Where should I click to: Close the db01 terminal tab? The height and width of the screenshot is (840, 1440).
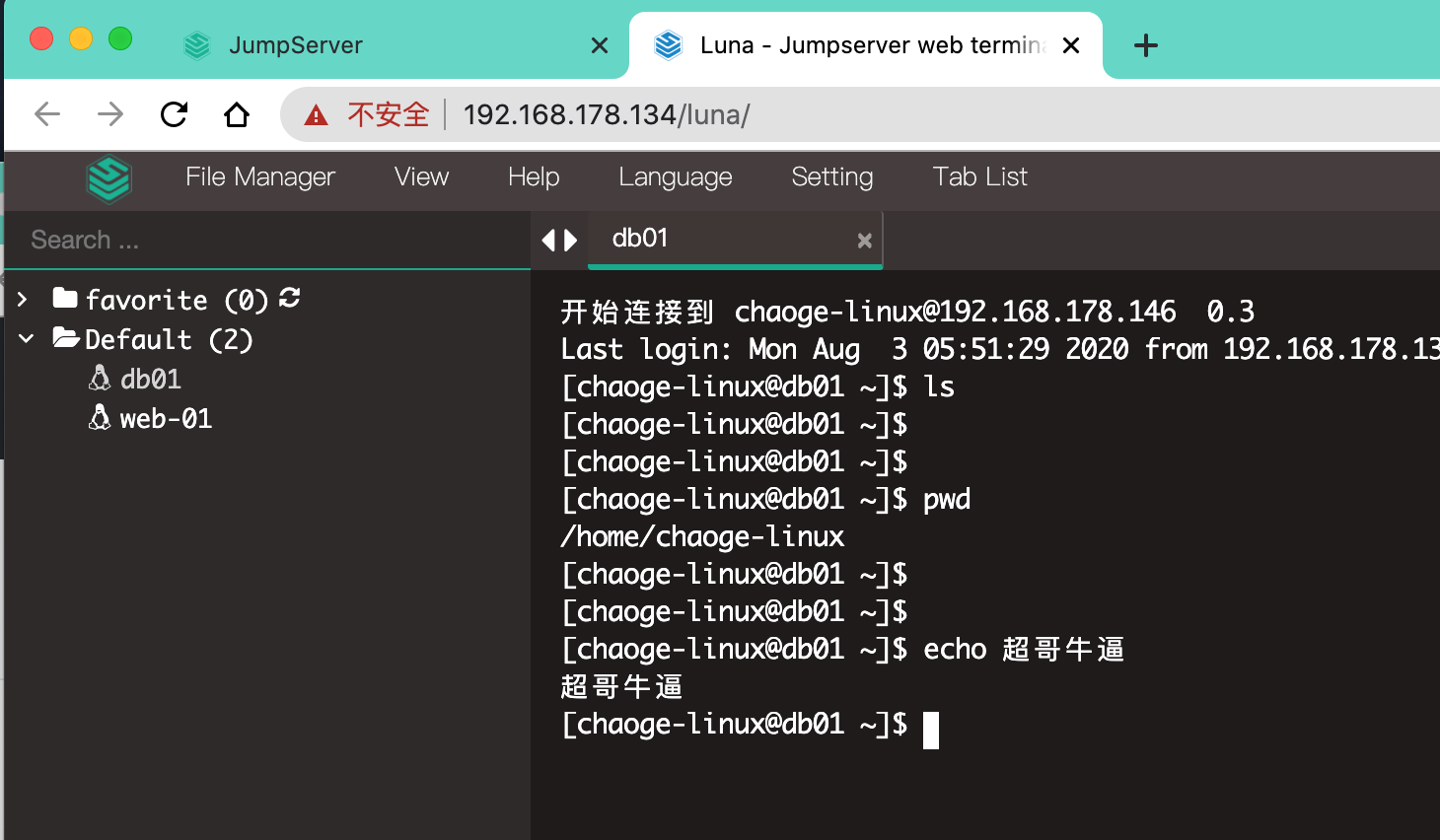coord(864,241)
